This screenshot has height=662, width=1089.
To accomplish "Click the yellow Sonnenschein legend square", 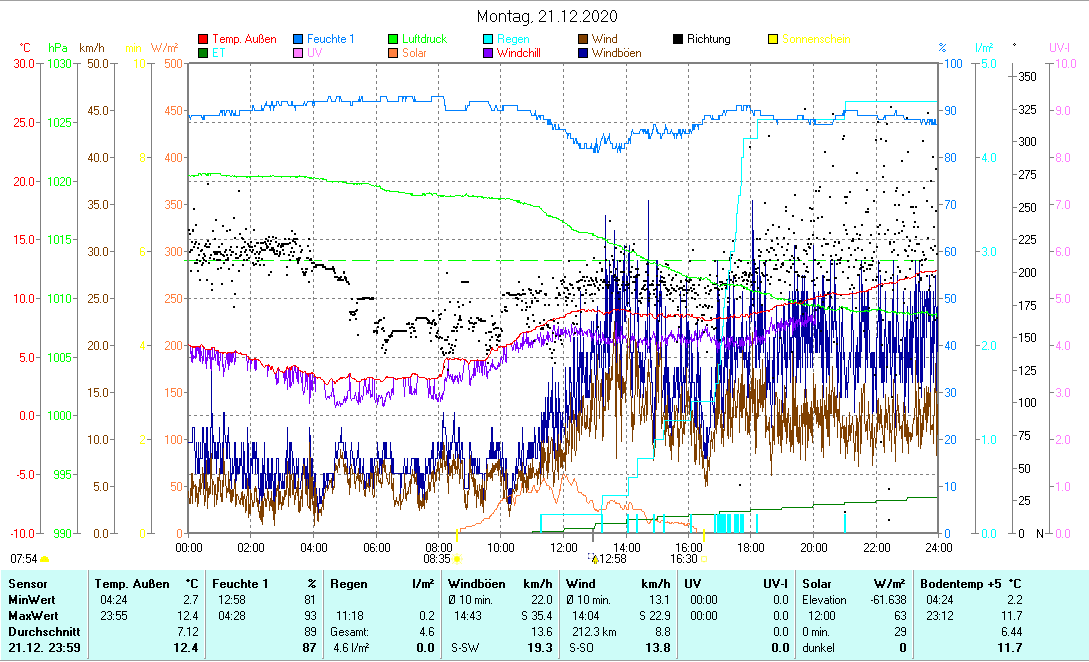I will (x=774, y=40).
